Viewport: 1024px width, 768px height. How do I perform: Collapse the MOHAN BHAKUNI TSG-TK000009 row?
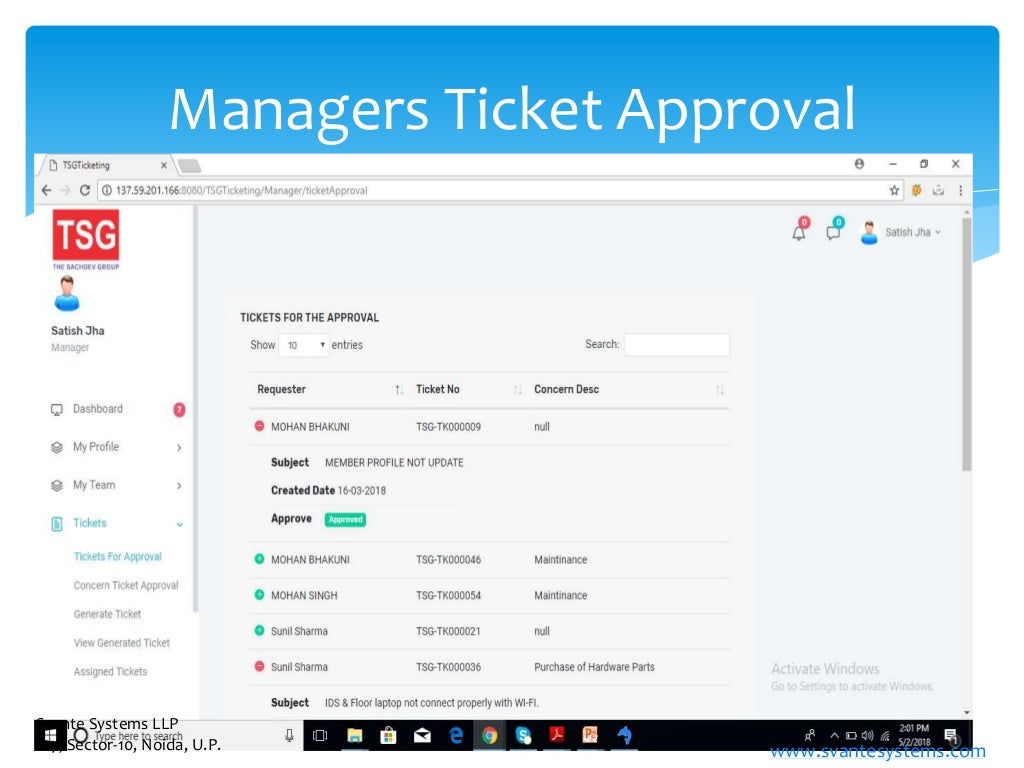(x=259, y=426)
